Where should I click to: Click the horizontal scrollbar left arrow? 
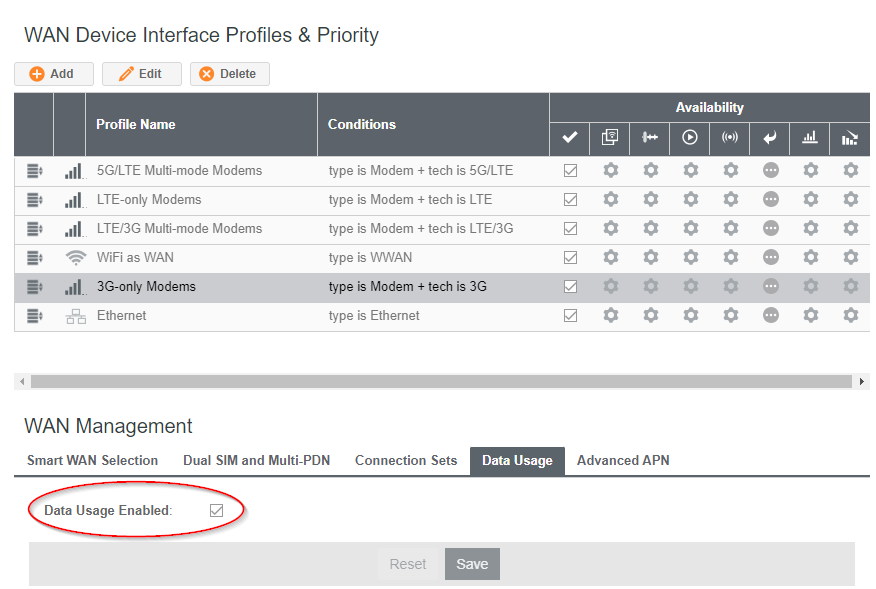tap(22, 382)
